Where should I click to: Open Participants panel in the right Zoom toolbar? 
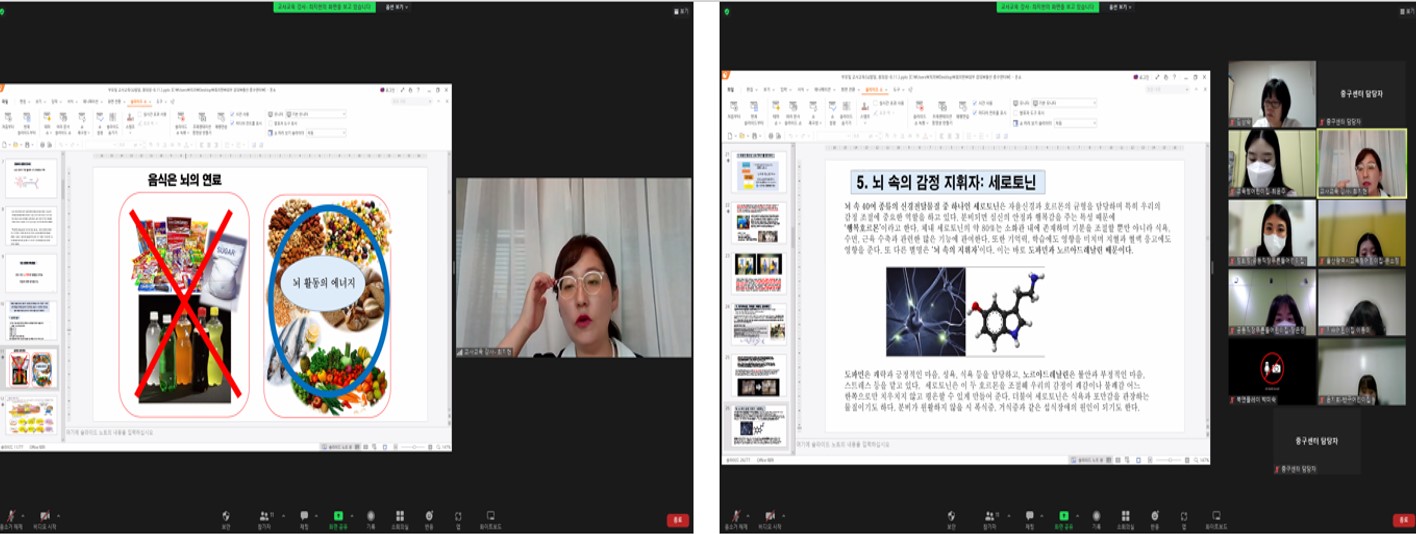click(x=988, y=516)
